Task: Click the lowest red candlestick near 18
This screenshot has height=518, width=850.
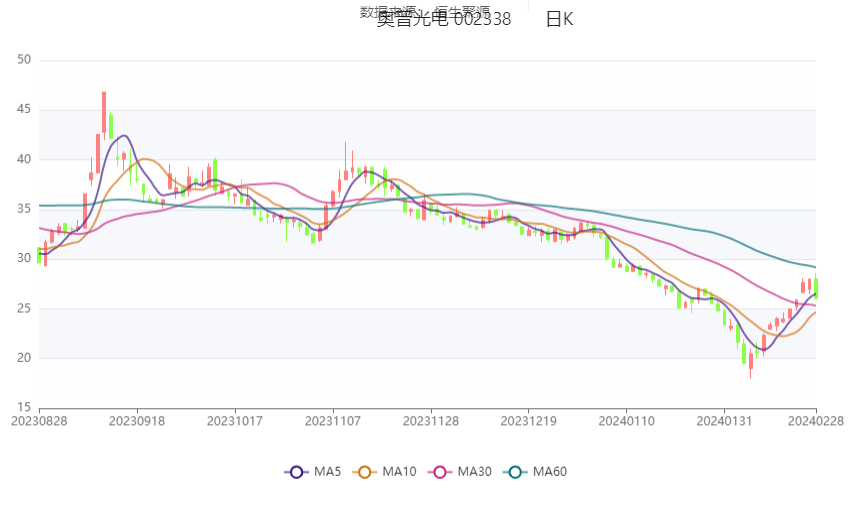Action: pos(751,362)
